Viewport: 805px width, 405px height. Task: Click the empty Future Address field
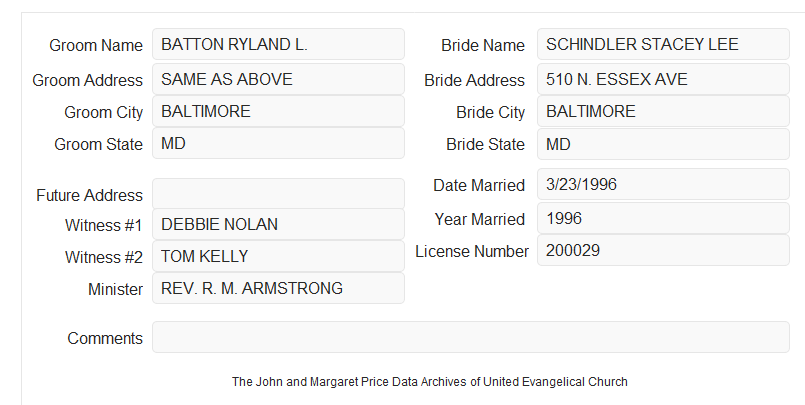(278, 194)
